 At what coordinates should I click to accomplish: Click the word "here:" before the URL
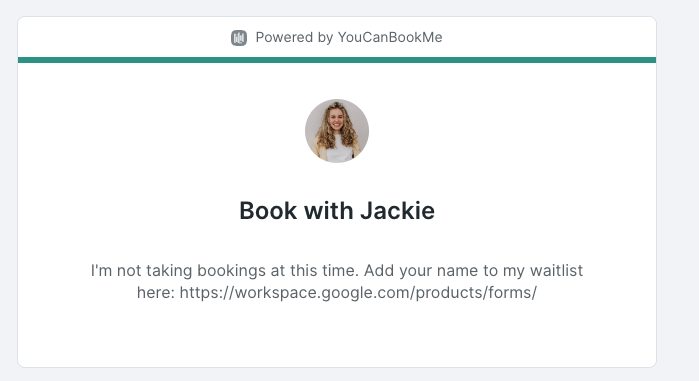tap(156, 293)
